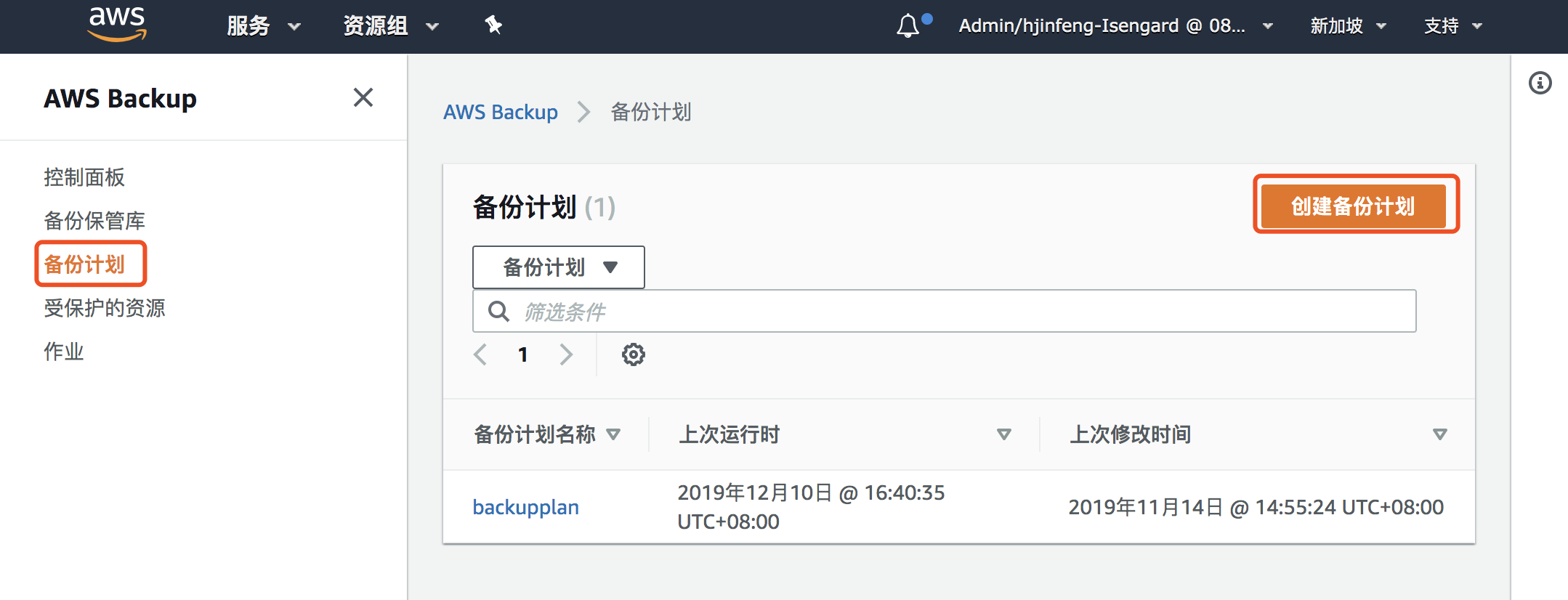Open the info panel icon

(x=1540, y=83)
